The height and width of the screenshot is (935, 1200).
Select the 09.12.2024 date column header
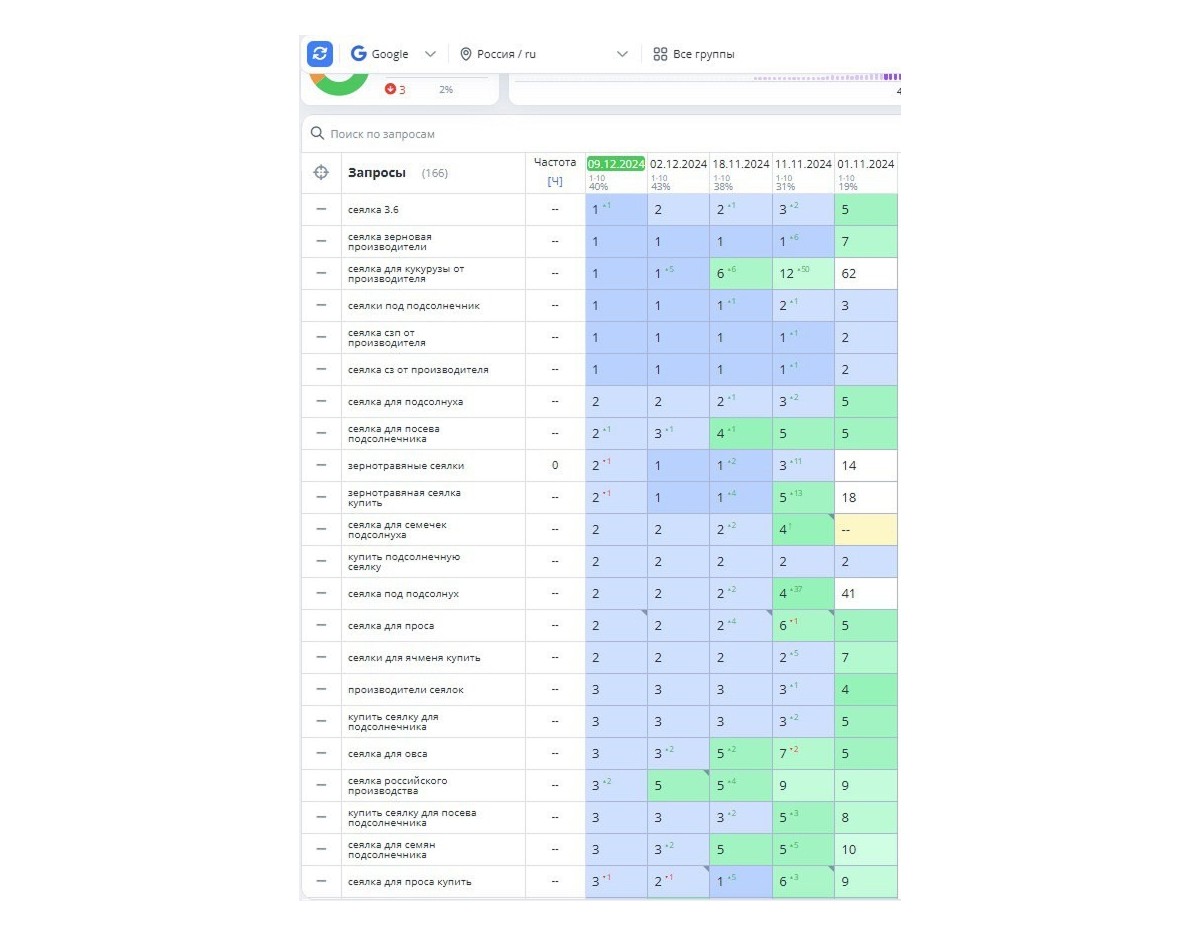point(616,164)
